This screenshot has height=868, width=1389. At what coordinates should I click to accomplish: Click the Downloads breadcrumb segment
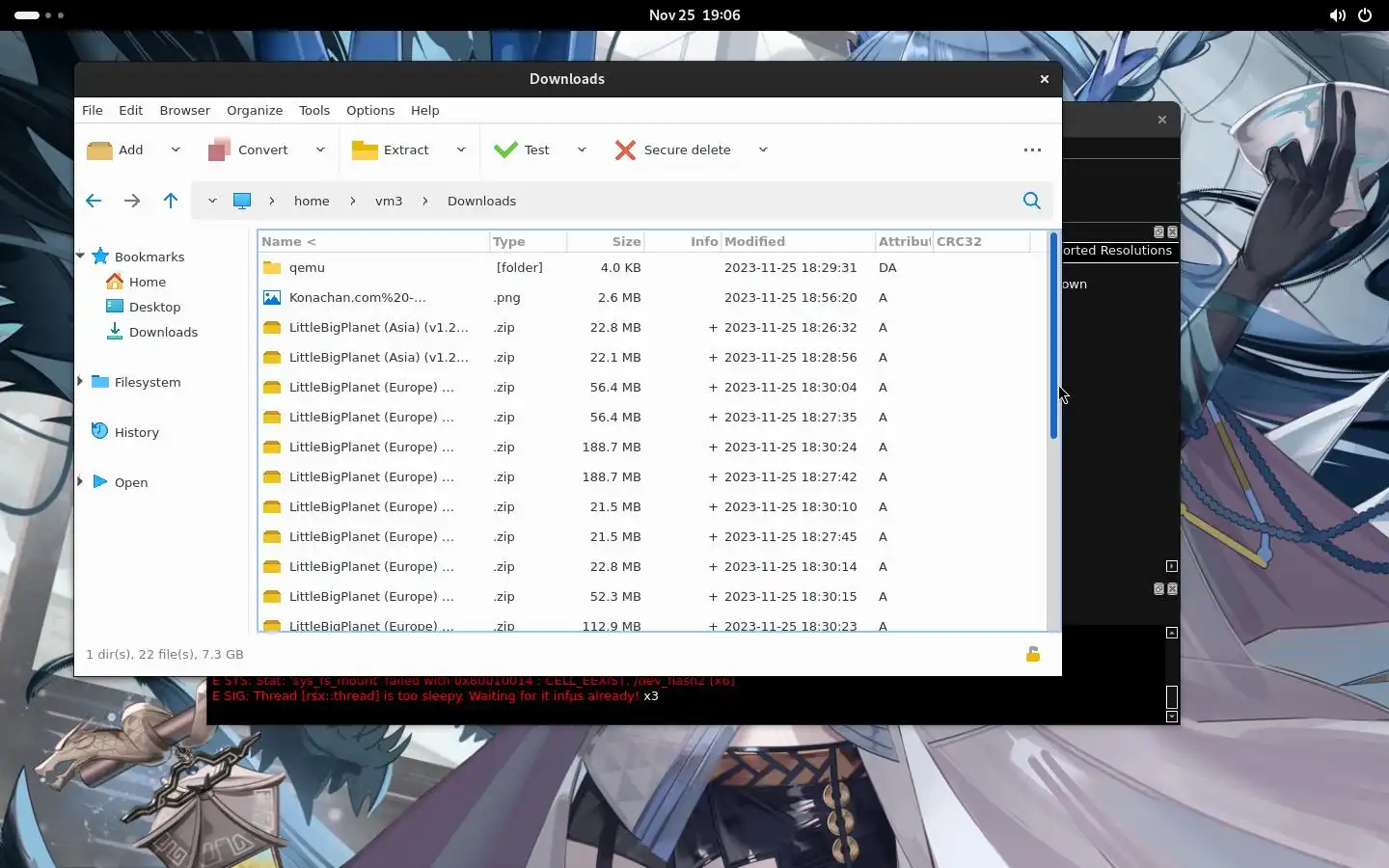pos(481,201)
